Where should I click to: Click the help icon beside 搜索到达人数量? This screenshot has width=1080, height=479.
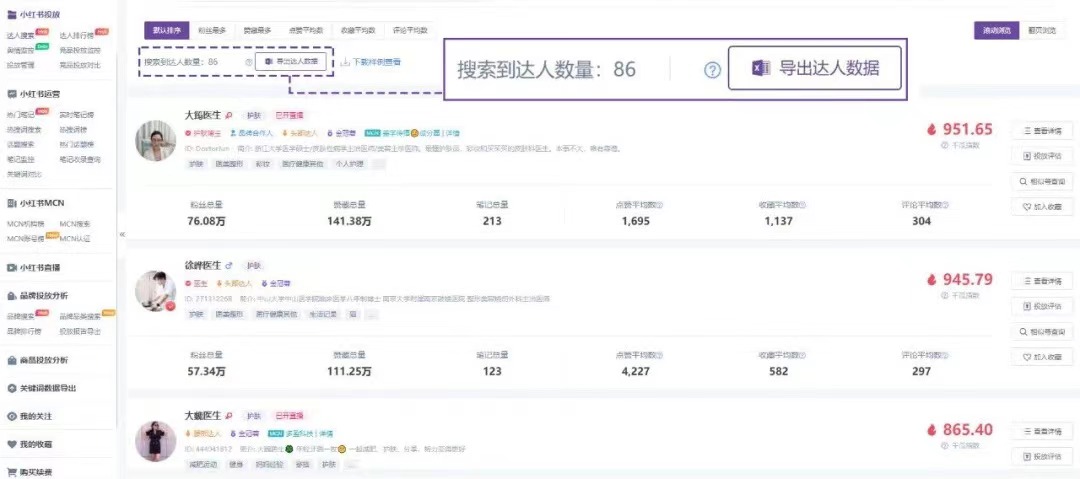[x=249, y=61]
